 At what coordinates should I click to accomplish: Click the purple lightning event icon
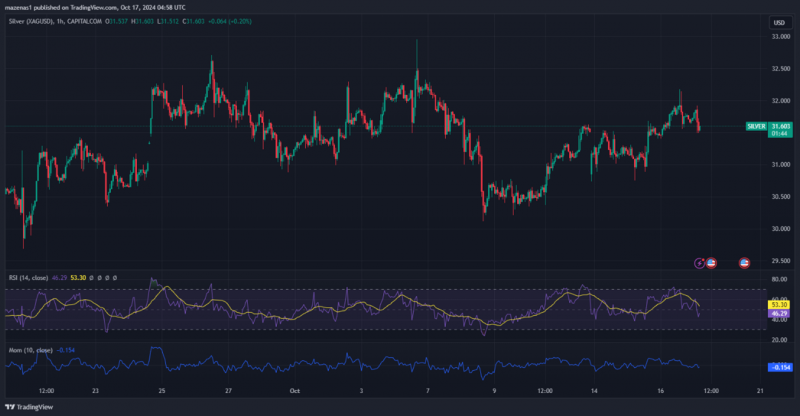pyautogui.click(x=699, y=263)
